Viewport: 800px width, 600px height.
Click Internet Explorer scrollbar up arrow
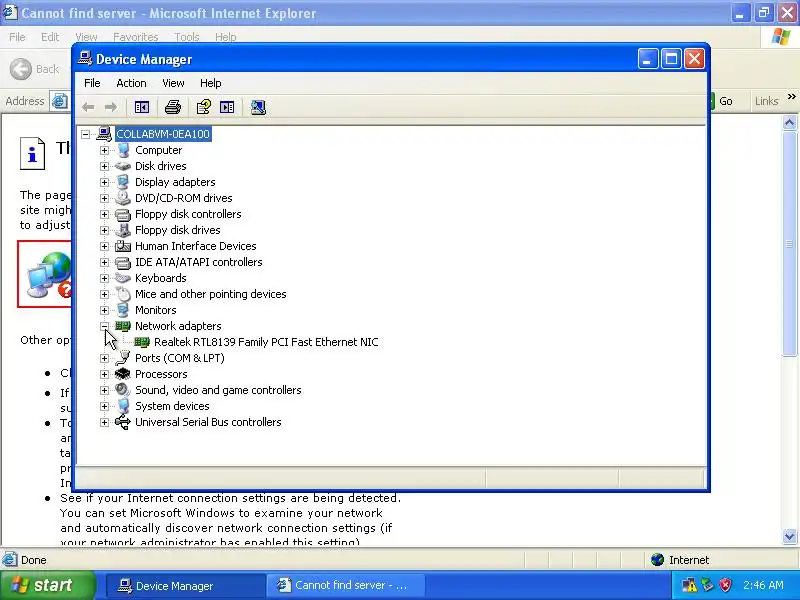point(789,122)
